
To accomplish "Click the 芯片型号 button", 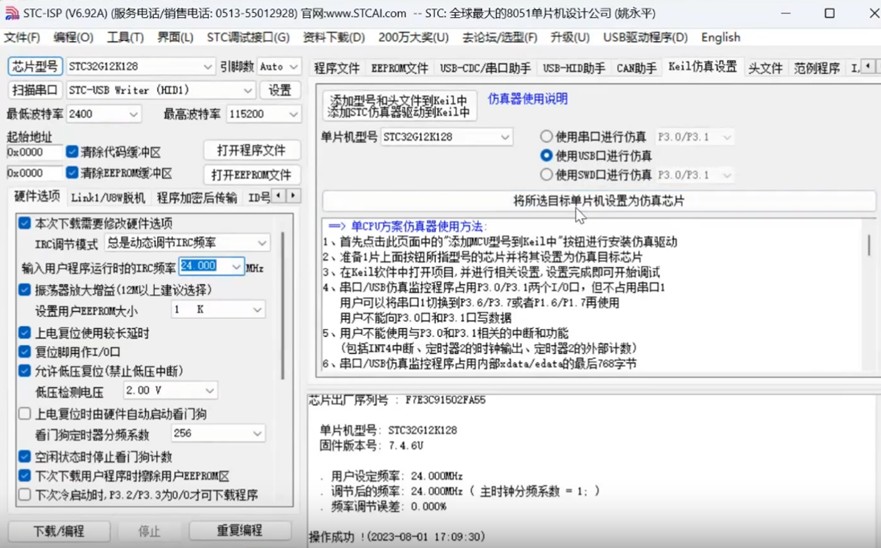I will pos(35,66).
